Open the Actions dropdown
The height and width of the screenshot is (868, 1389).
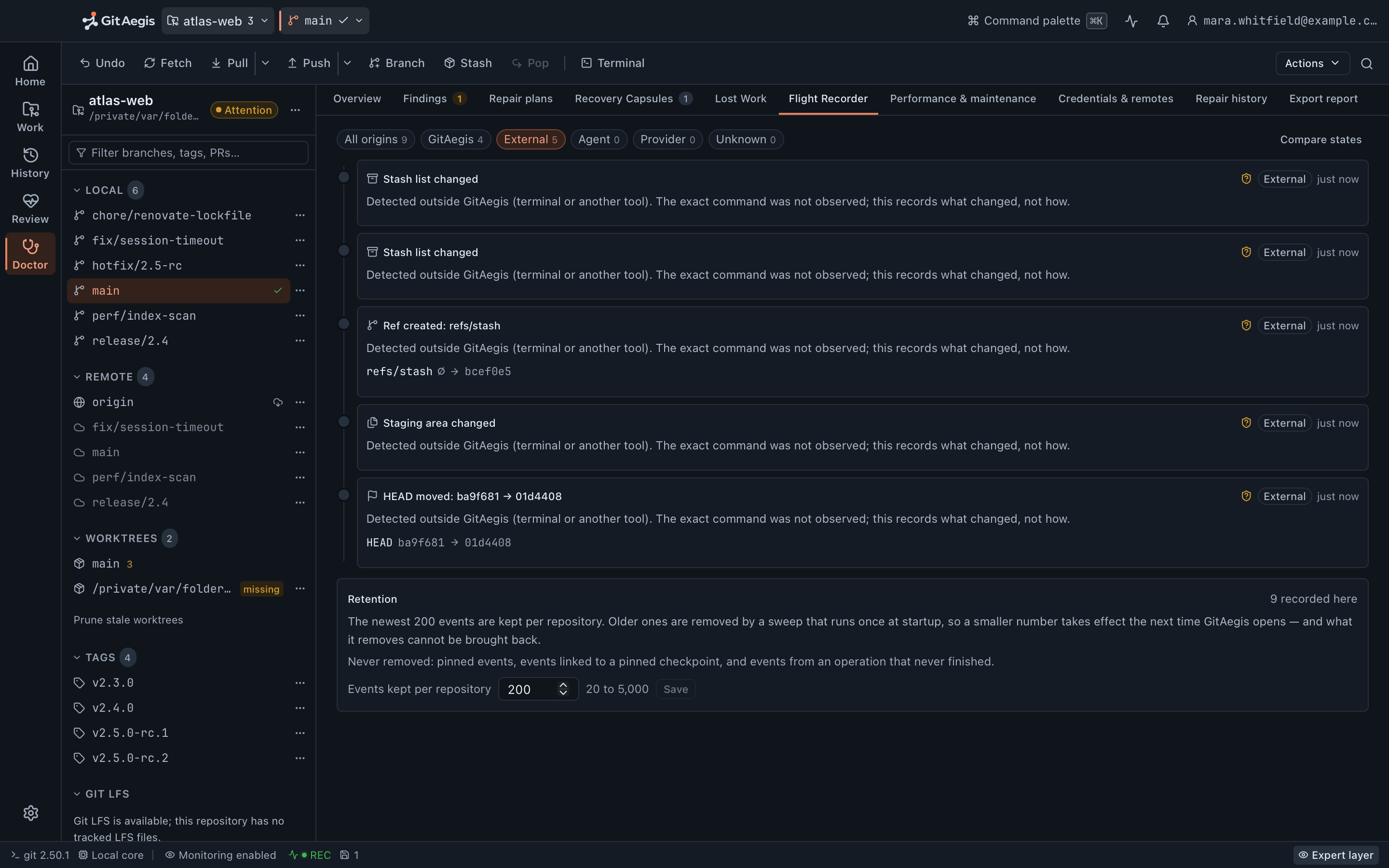click(1312, 64)
